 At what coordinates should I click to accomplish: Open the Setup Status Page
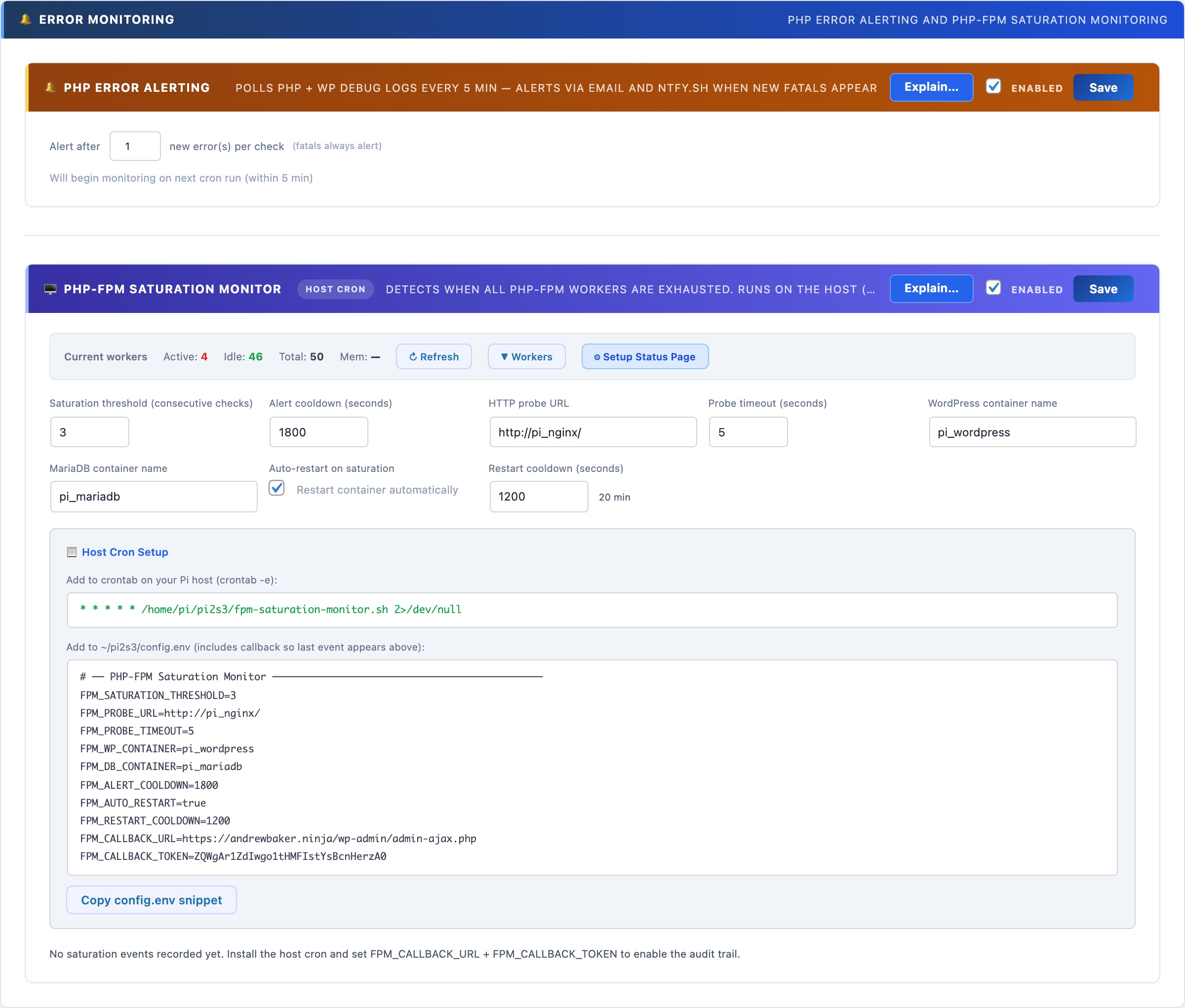coord(645,356)
